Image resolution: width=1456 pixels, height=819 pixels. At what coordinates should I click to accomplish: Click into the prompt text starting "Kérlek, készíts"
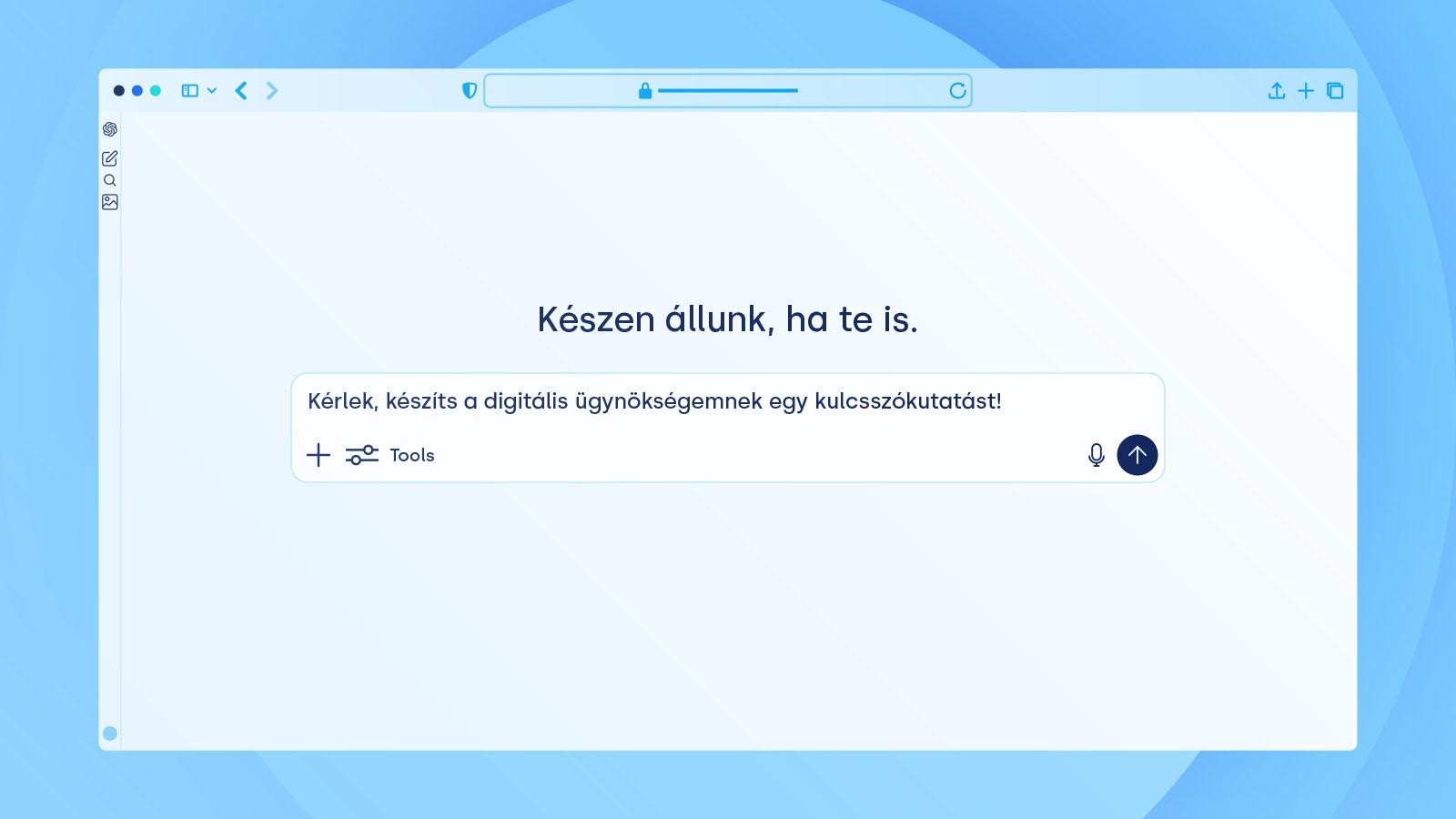(654, 401)
